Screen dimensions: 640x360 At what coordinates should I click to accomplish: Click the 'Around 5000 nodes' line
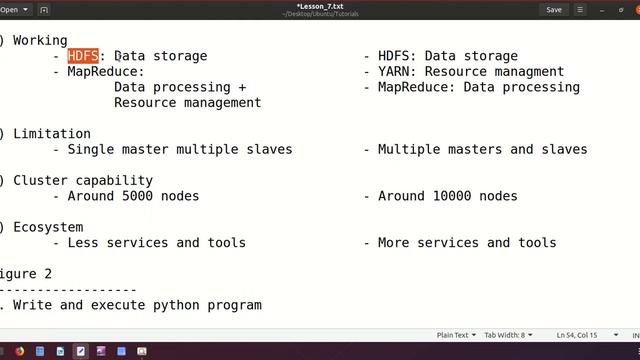[x=133, y=196]
